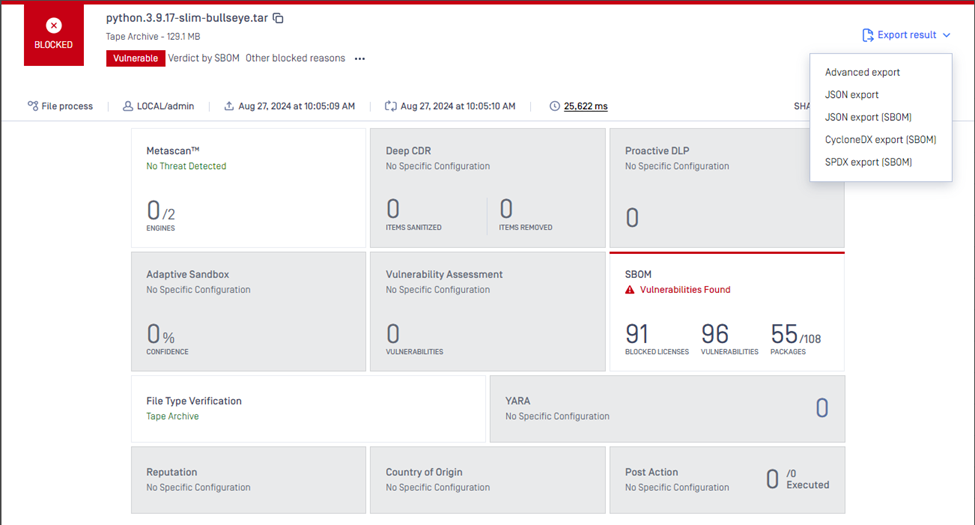
Task: Open the Metascan results card
Action: [248, 188]
